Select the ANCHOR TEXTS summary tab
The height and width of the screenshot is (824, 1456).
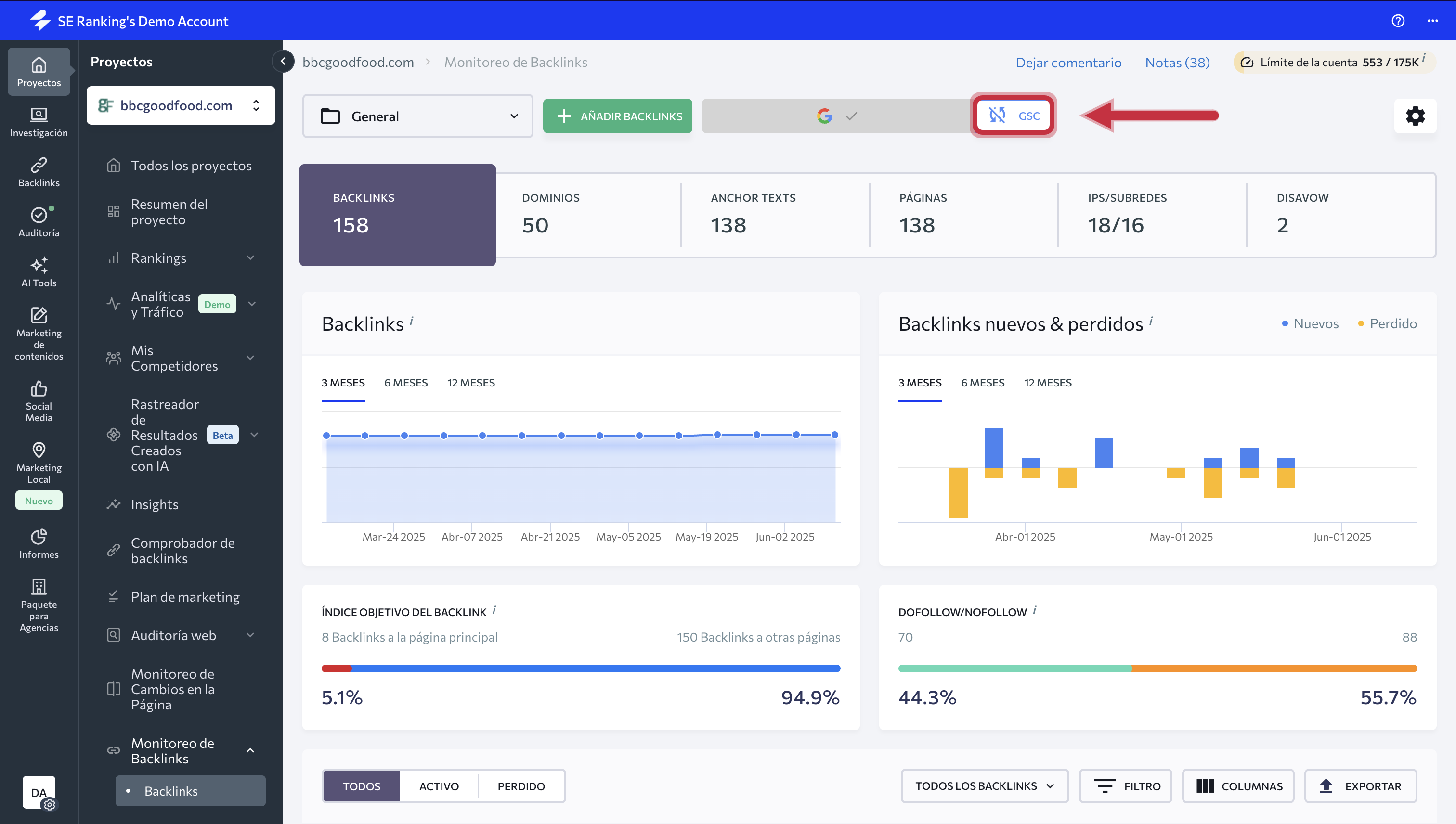775,215
